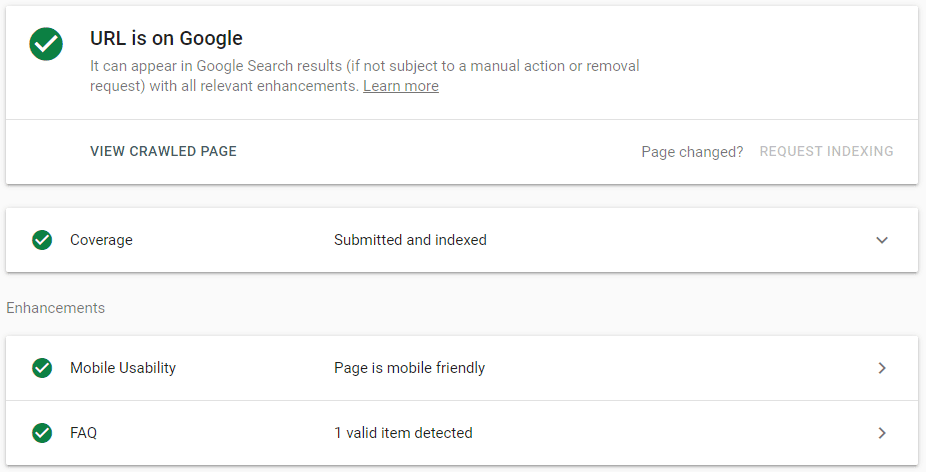Image resolution: width=926 pixels, height=472 pixels.
Task: Click the Page changed? text
Action: (x=692, y=152)
